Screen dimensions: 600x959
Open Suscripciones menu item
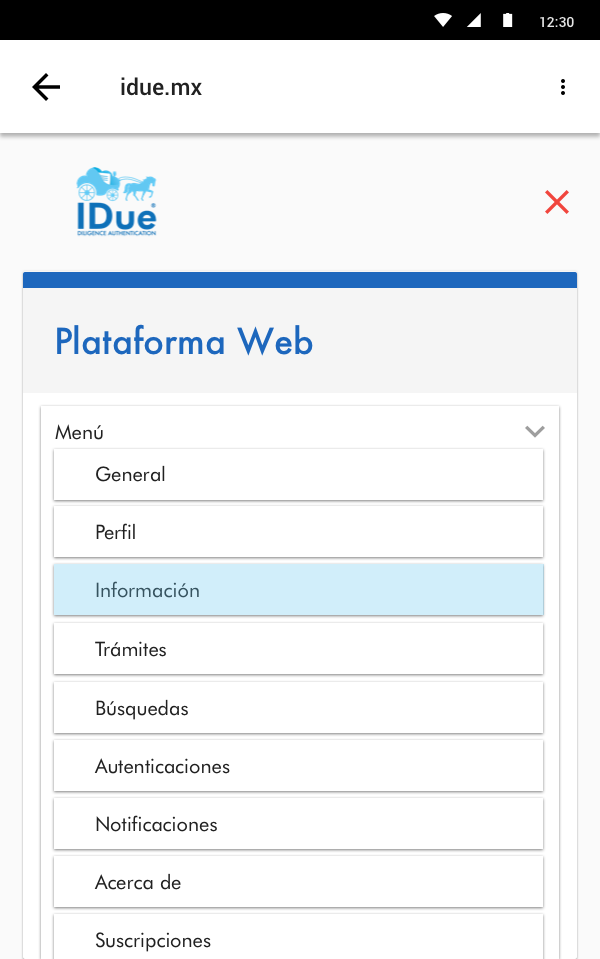[298, 938]
